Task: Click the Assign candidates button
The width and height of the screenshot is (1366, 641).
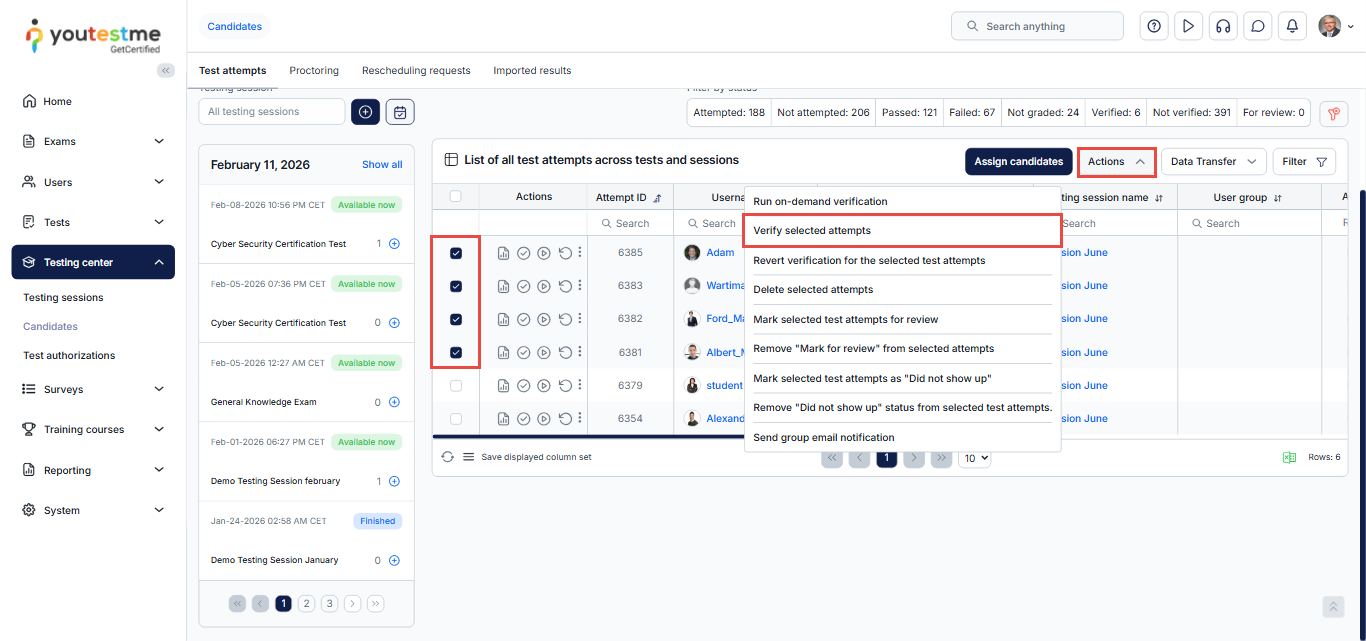Action: (x=1018, y=162)
